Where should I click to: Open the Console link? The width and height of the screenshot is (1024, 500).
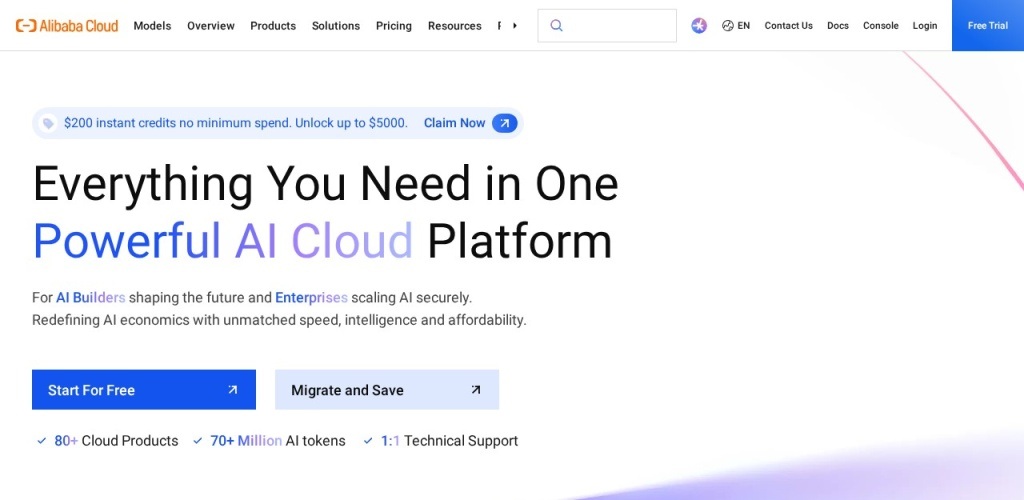[881, 26]
